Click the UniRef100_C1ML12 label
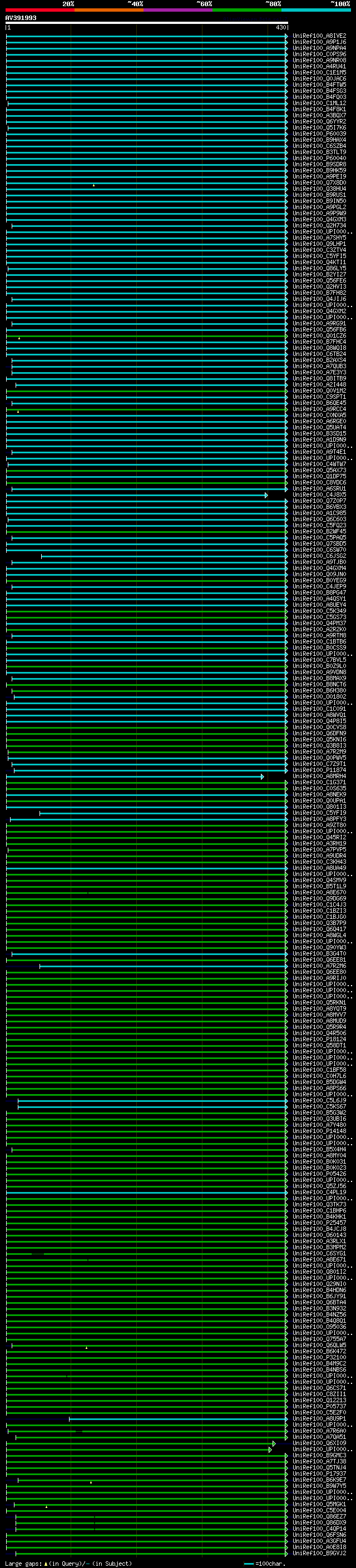The height and width of the screenshot is (1568, 356). [x=319, y=103]
